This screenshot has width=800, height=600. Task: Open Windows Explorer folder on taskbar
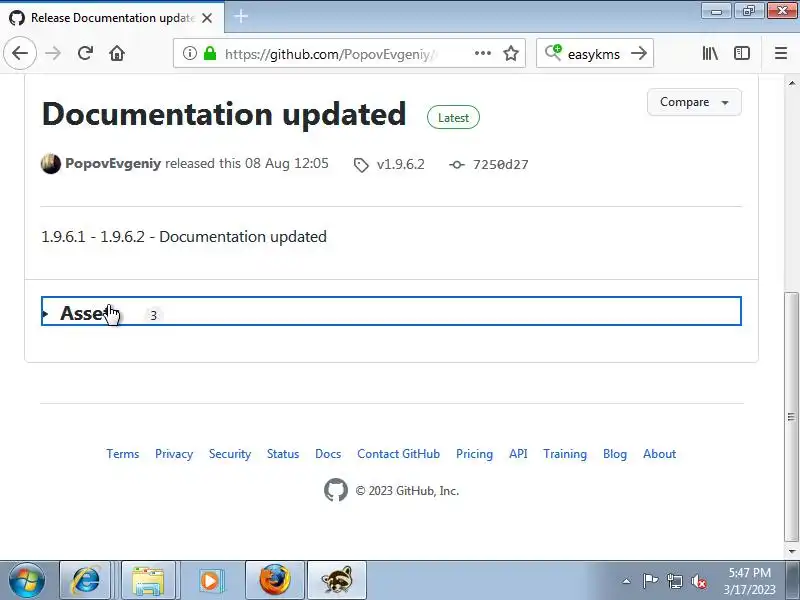(147, 580)
